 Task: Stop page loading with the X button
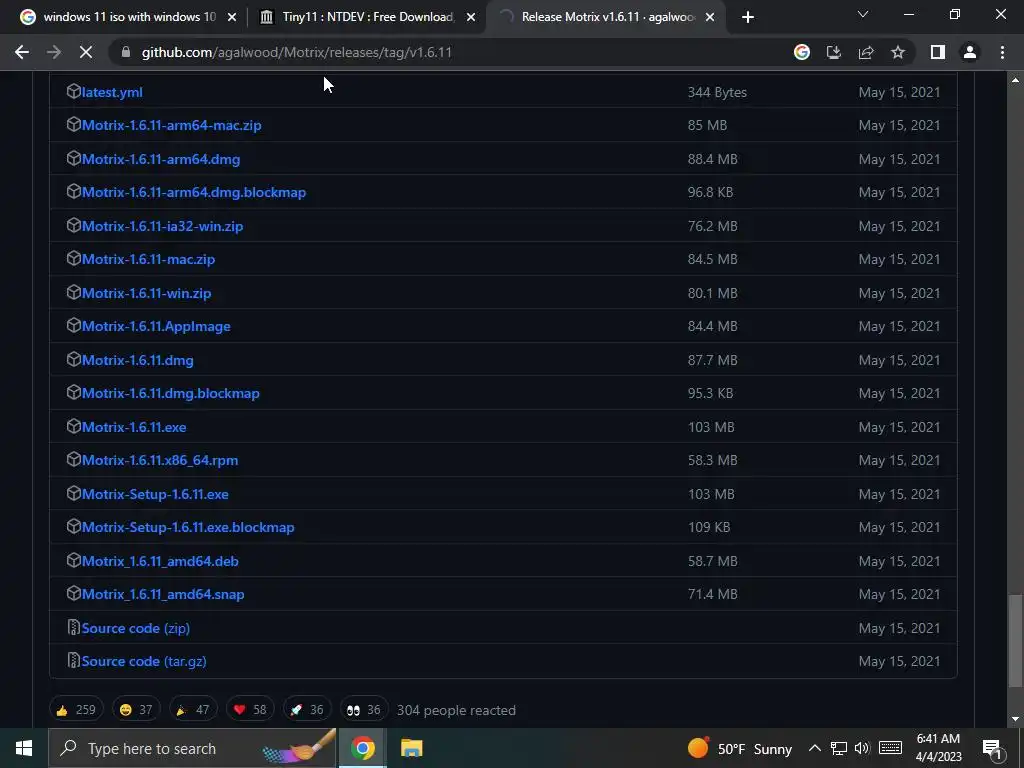[86, 52]
